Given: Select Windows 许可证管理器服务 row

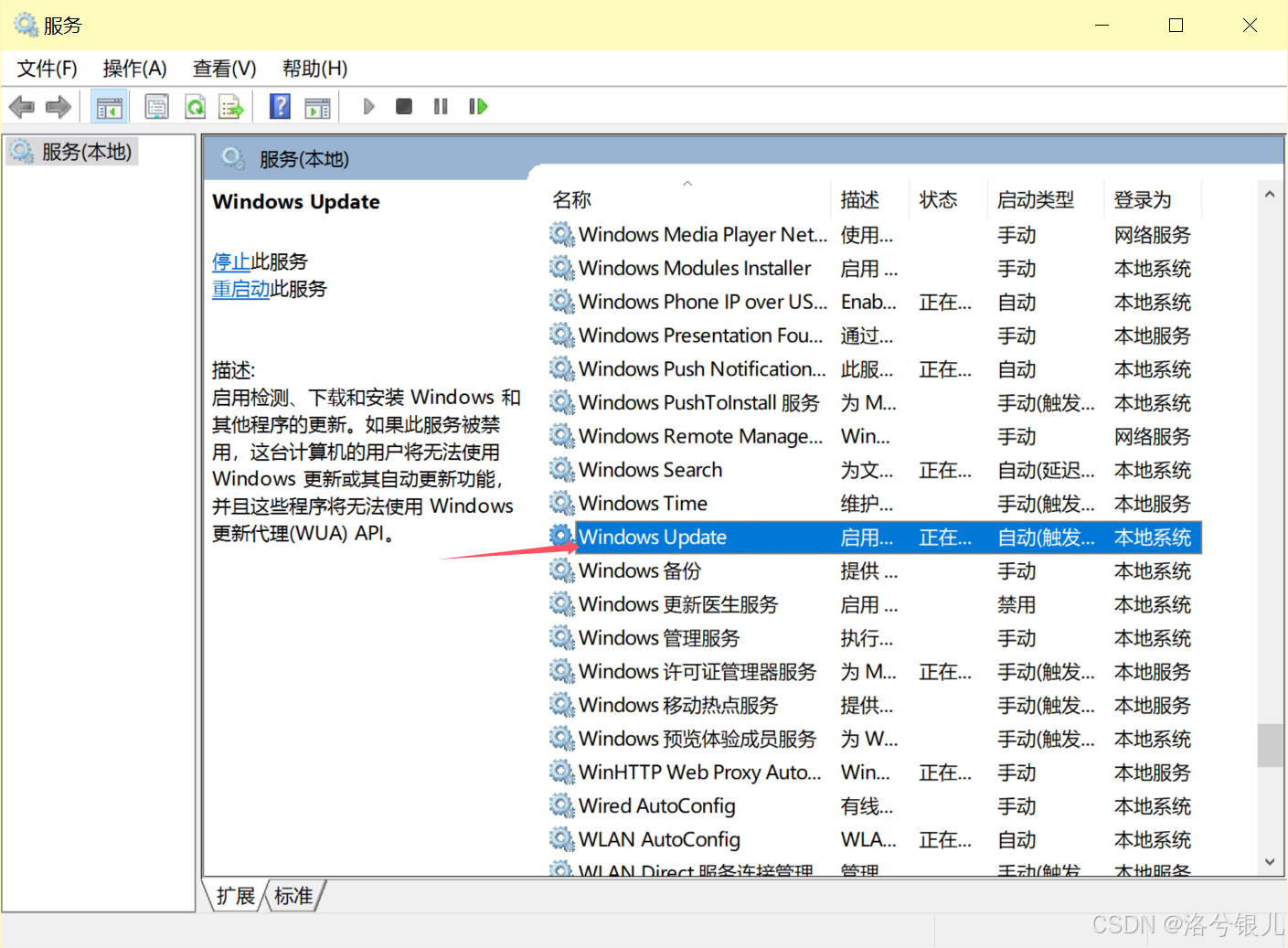Looking at the screenshot, I should [x=874, y=672].
